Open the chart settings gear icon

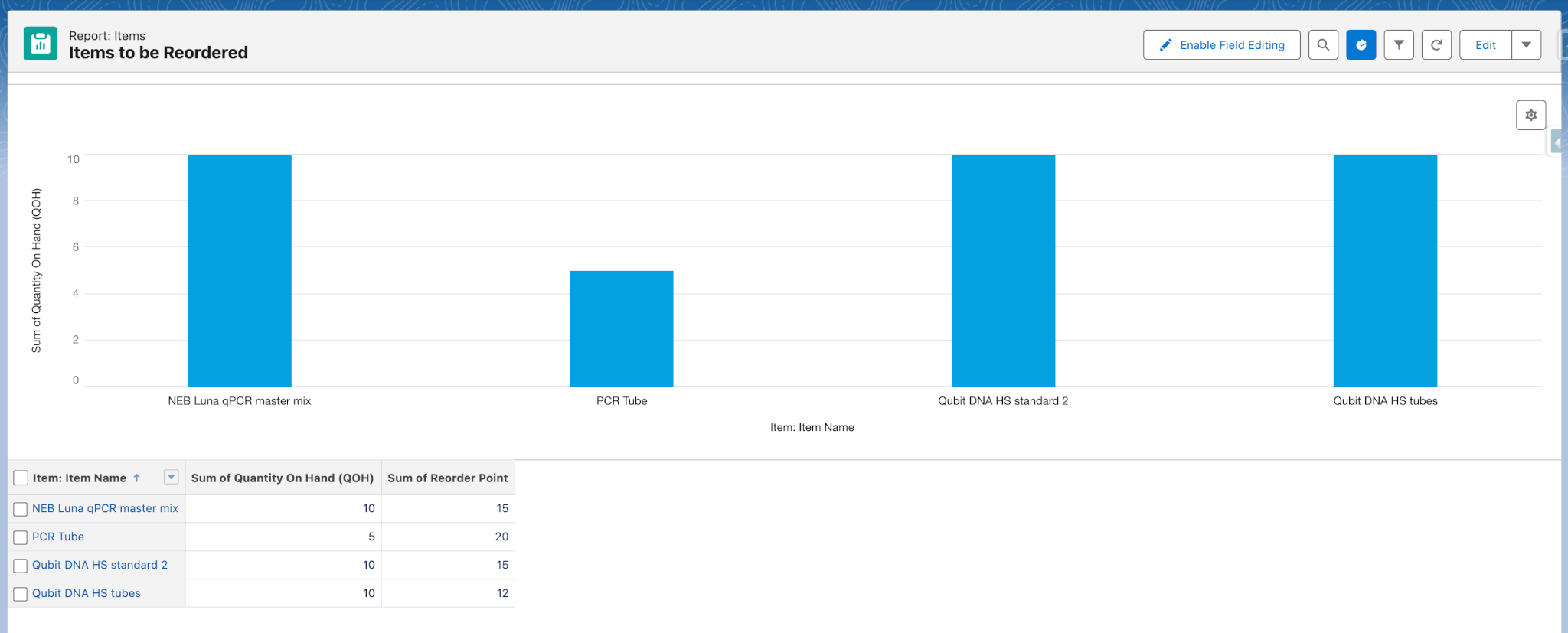click(x=1531, y=115)
